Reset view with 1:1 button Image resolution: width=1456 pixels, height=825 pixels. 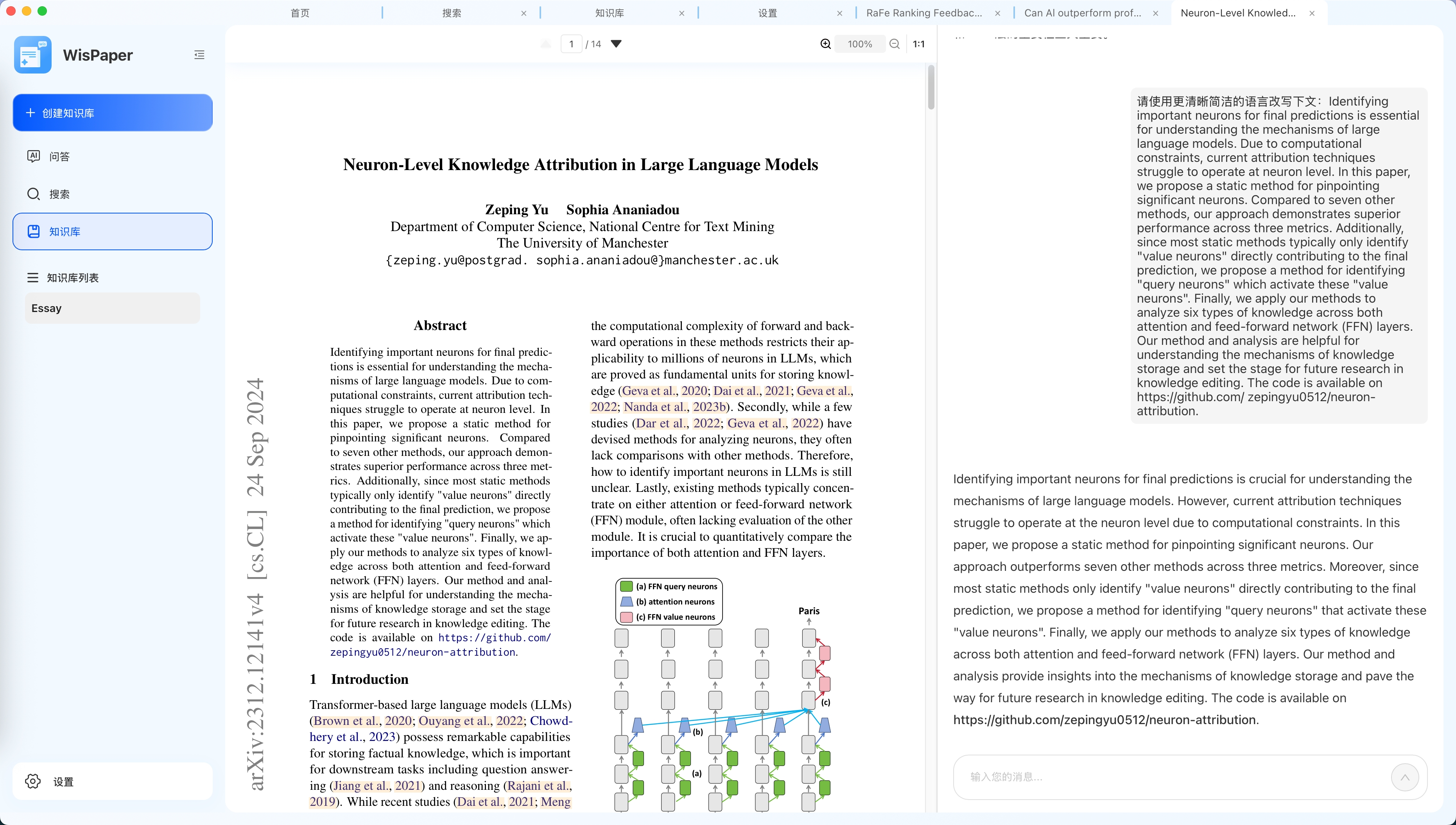[918, 44]
